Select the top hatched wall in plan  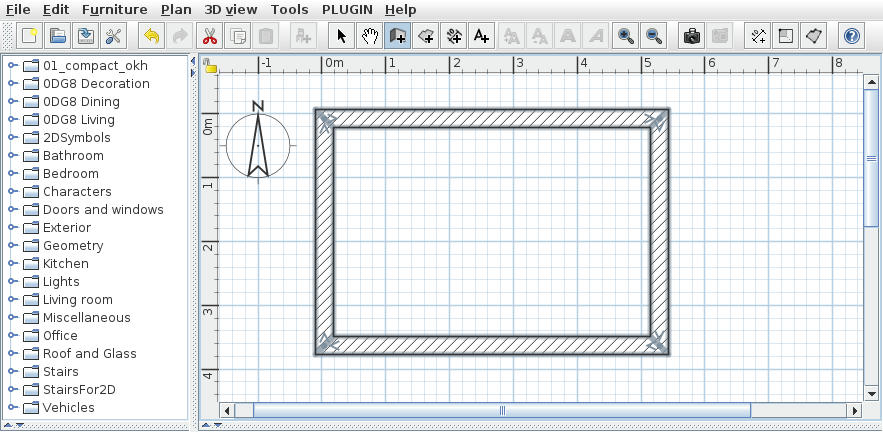point(492,119)
